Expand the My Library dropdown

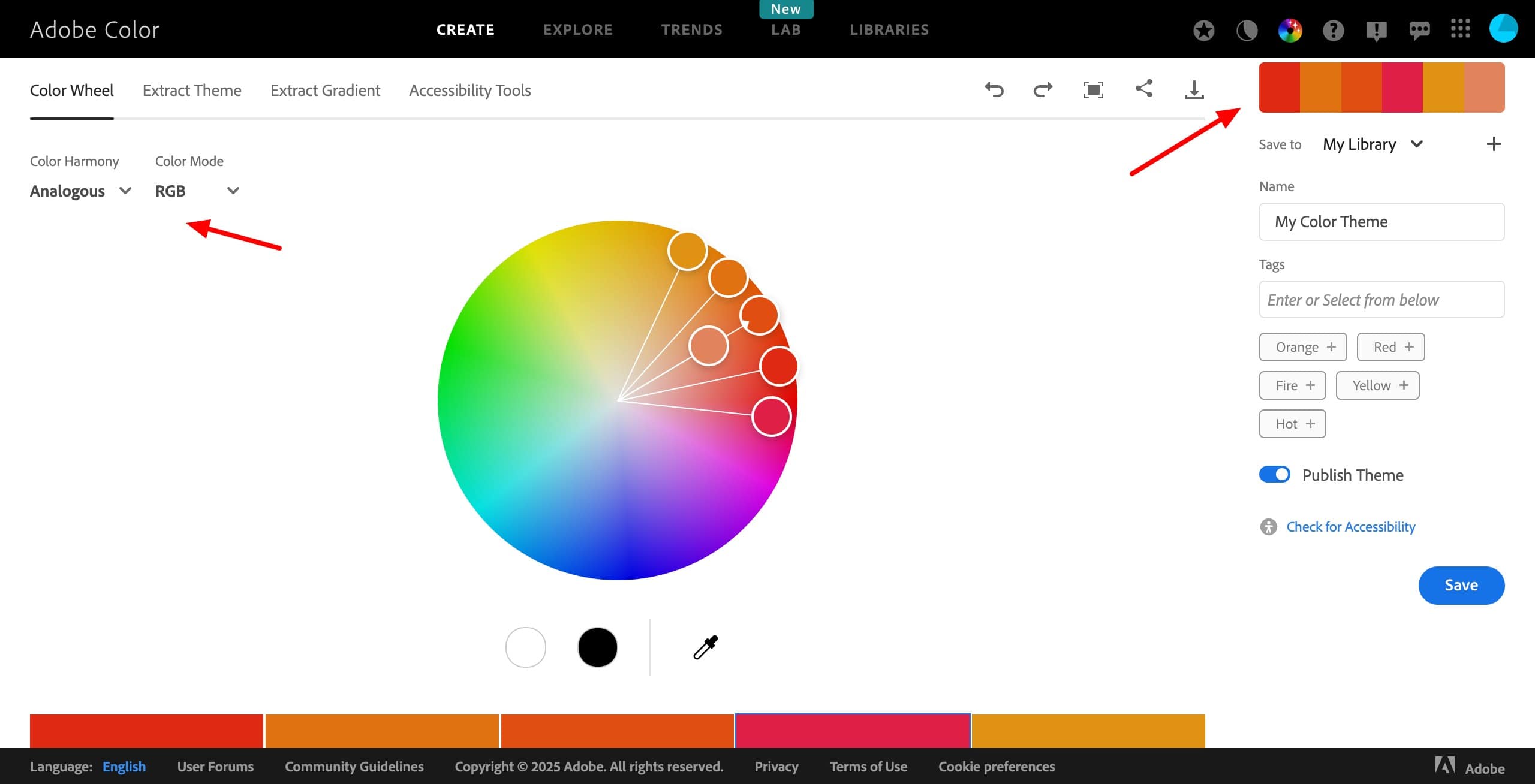pyautogui.click(x=1373, y=144)
